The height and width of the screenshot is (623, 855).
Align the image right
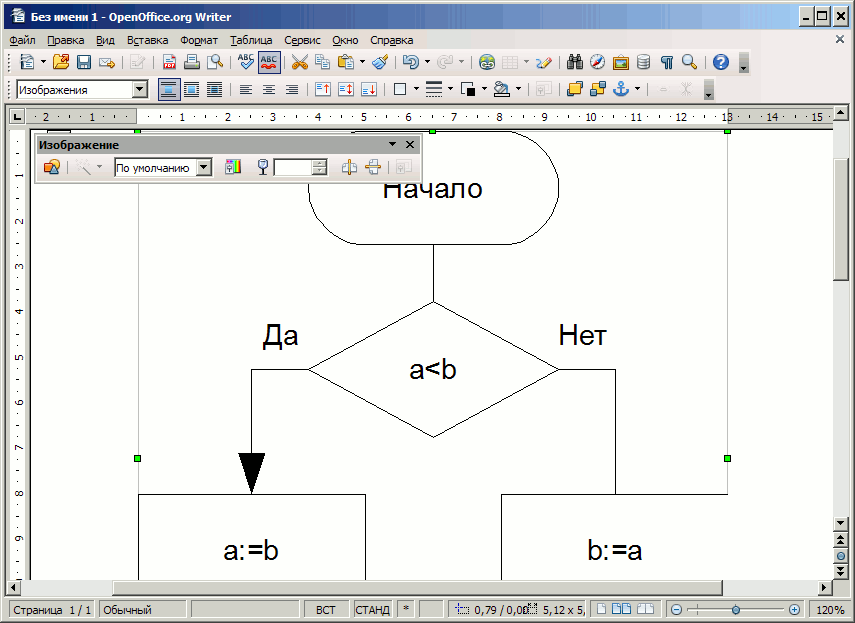pos(292,89)
